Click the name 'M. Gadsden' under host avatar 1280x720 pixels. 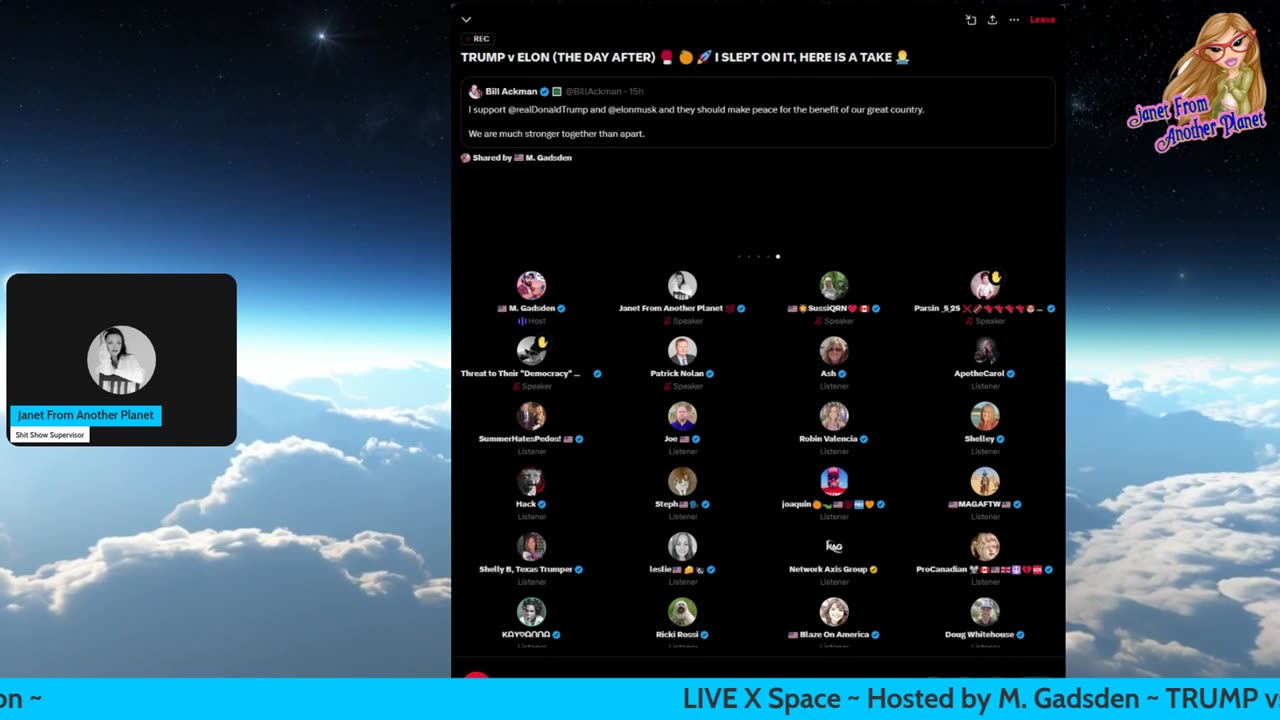point(532,308)
